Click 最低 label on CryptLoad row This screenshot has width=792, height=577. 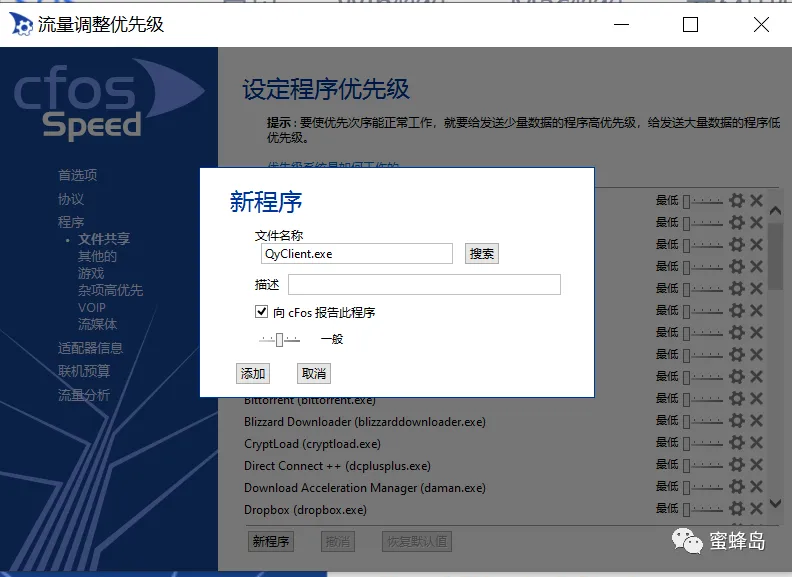(x=667, y=442)
